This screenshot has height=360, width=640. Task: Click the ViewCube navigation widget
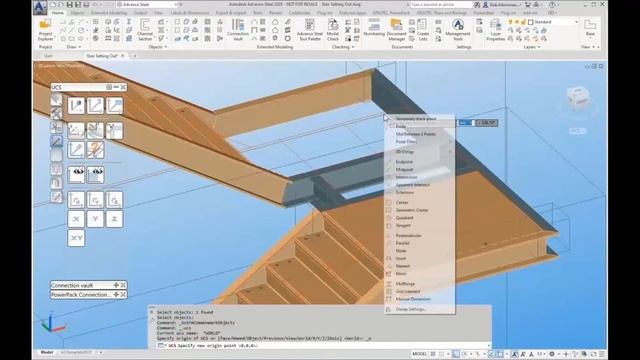click(578, 97)
